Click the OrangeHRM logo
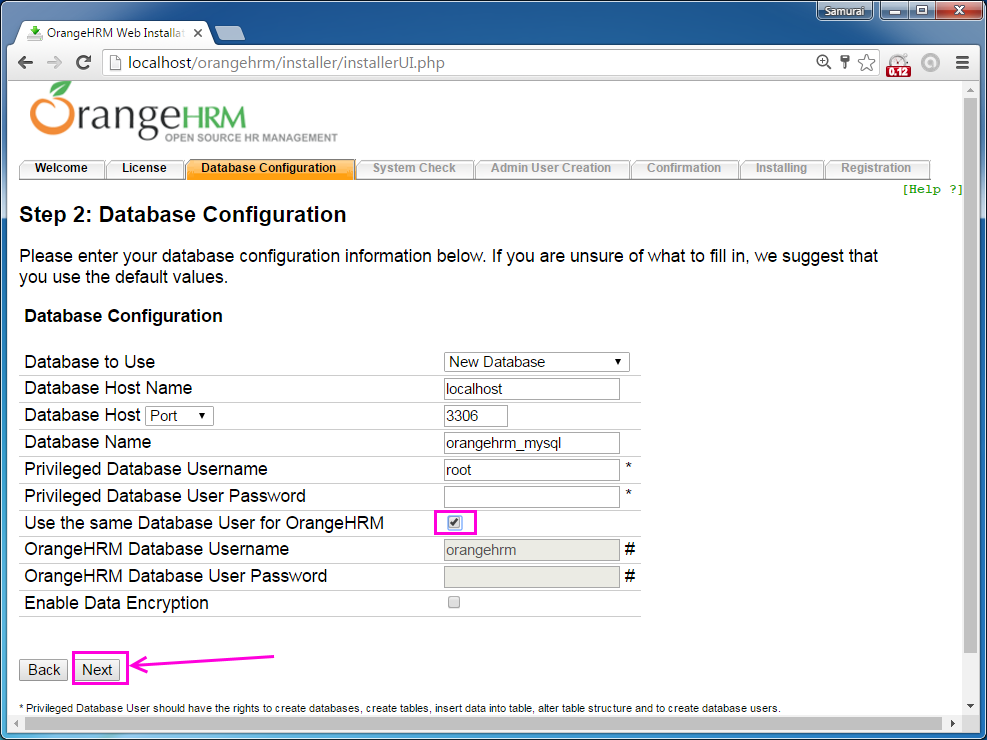The width and height of the screenshot is (987, 740). point(183,112)
